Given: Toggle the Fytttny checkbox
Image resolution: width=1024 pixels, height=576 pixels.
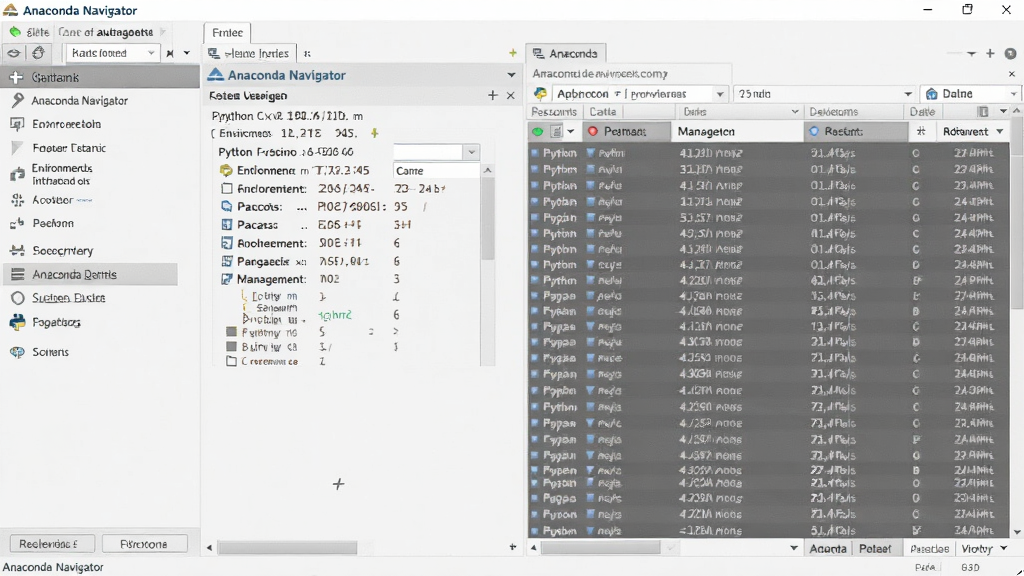Looking at the screenshot, I should coord(231,331).
